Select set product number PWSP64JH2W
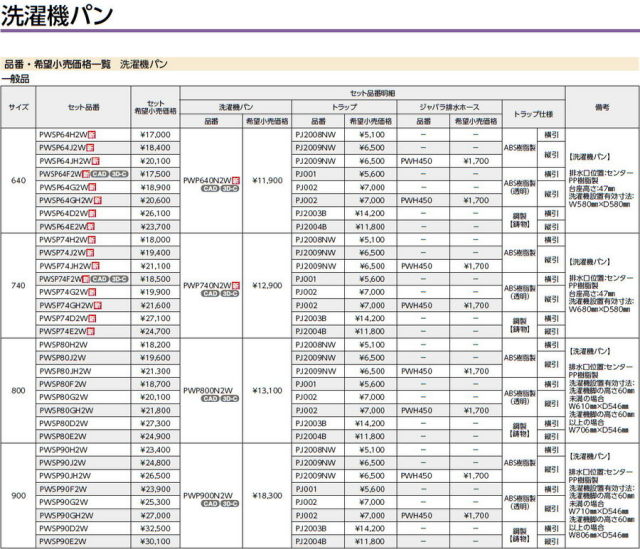The width and height of the screenshot is (640, 549). (65, 161)
